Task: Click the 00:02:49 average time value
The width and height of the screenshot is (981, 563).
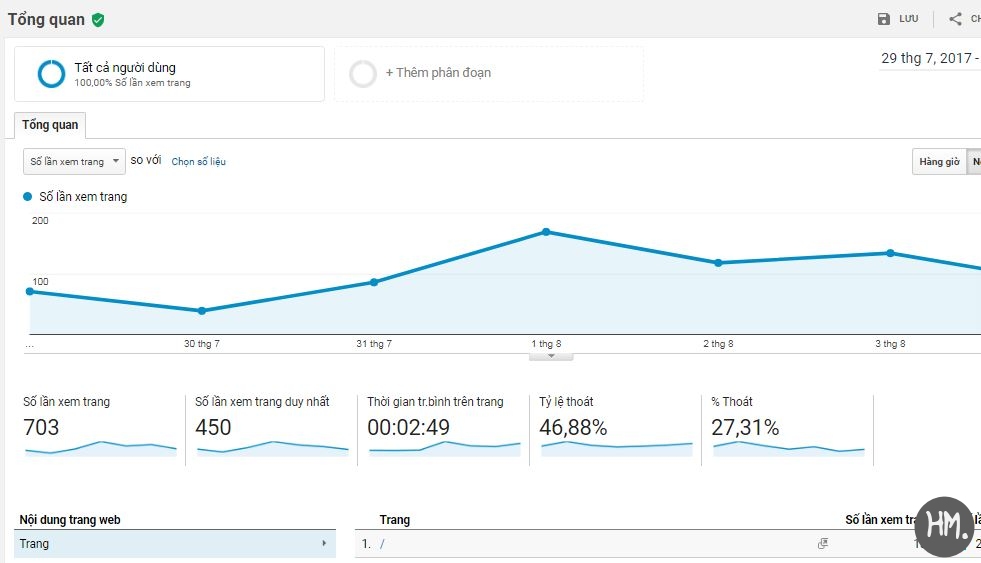Action: pyautogui.click(x=409, y=427)
